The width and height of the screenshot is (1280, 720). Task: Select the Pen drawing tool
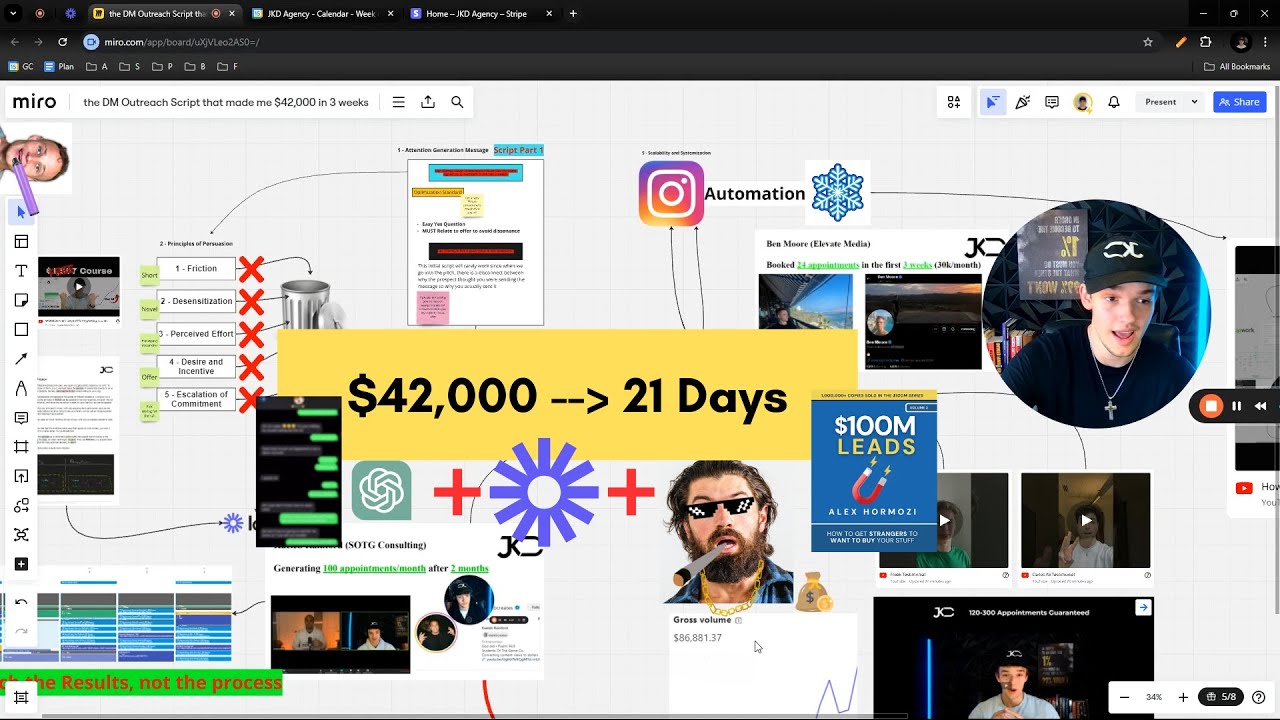21,388
